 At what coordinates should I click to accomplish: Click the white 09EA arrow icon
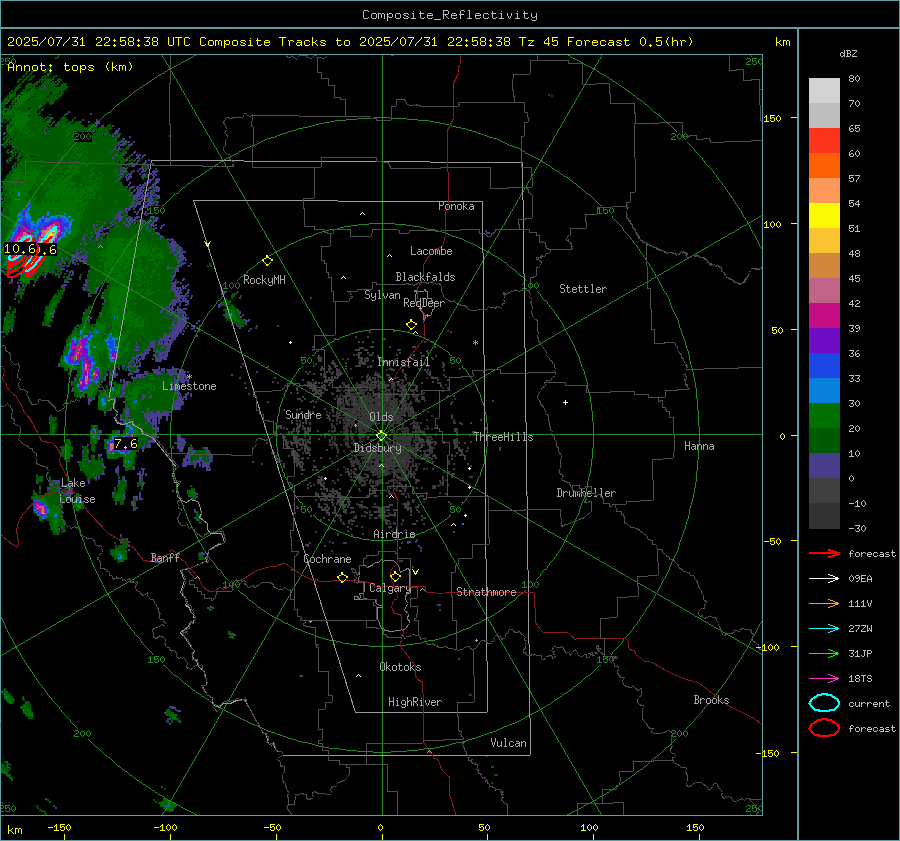pos(824,579)
